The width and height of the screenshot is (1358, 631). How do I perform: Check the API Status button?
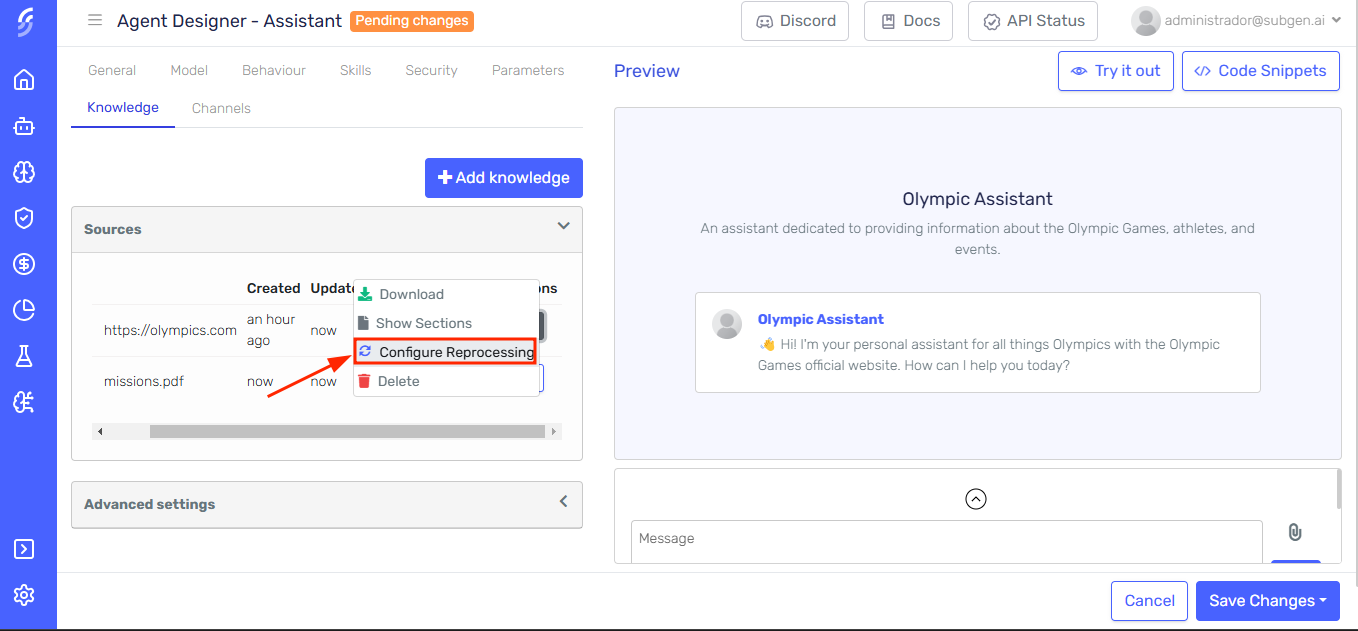coord(1033,21)
